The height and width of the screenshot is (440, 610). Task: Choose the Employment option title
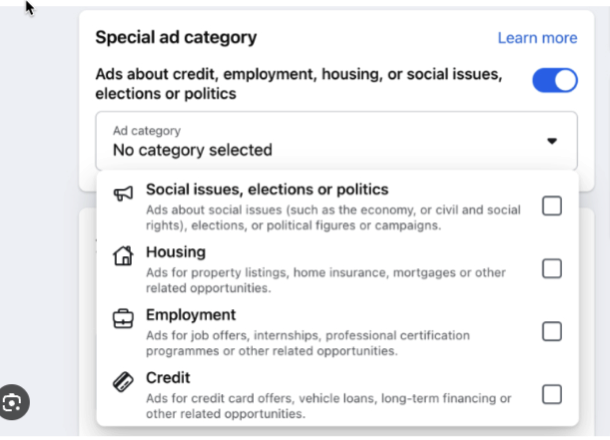(191, 315)
